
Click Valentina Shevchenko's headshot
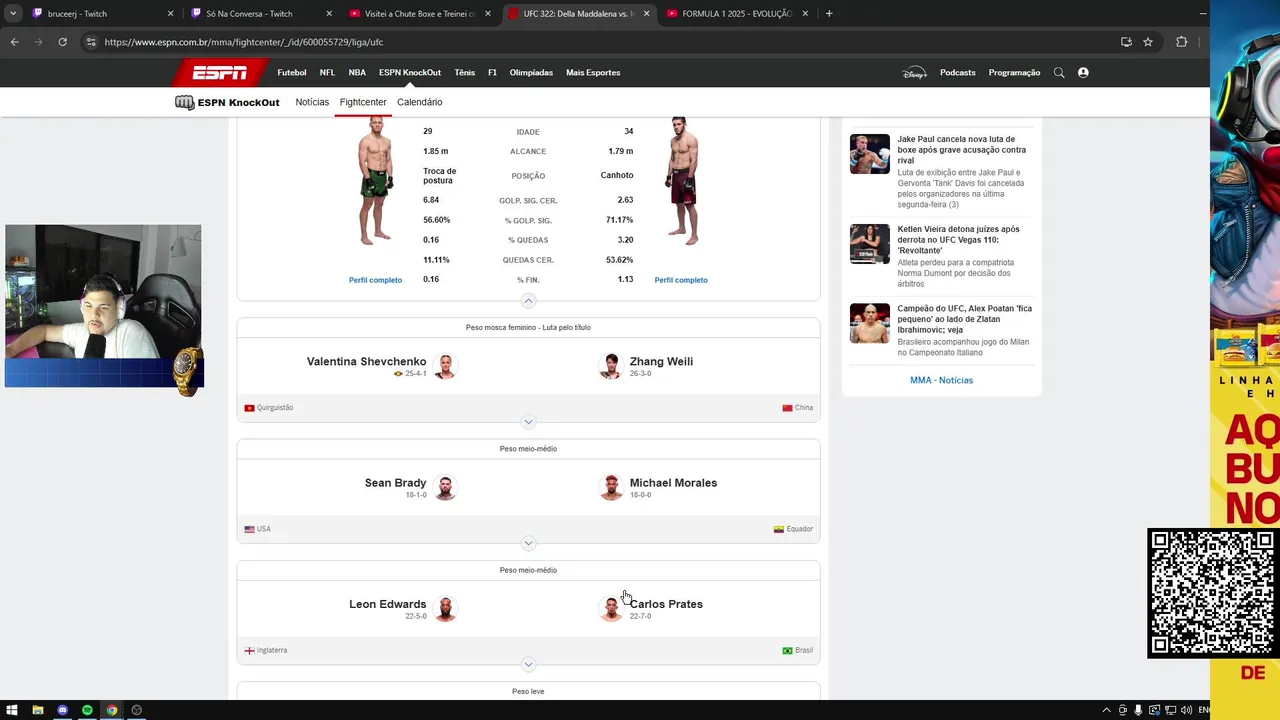[x=445, y=366]
